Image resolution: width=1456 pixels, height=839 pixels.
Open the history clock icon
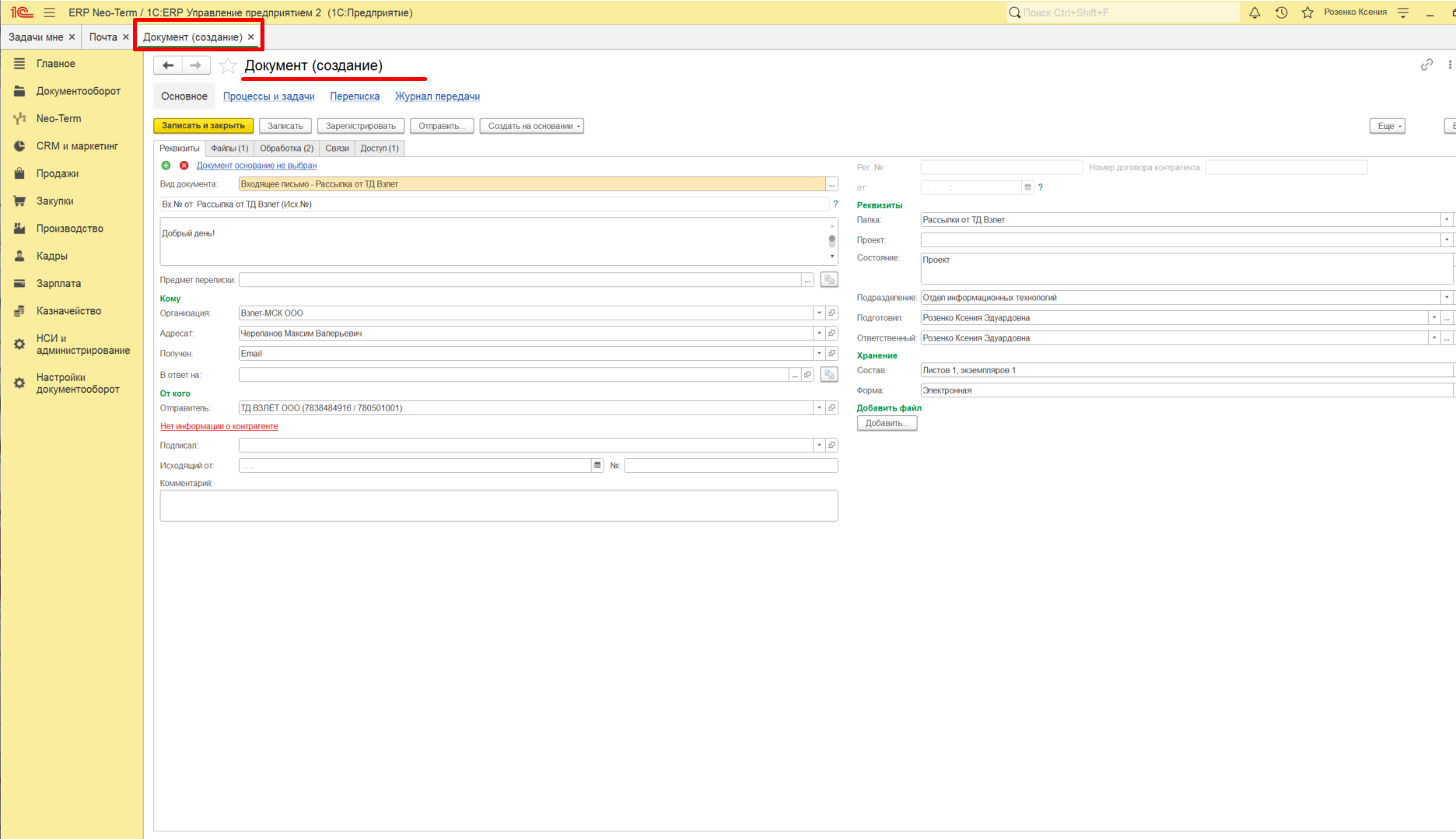(x=1281, y=12)
